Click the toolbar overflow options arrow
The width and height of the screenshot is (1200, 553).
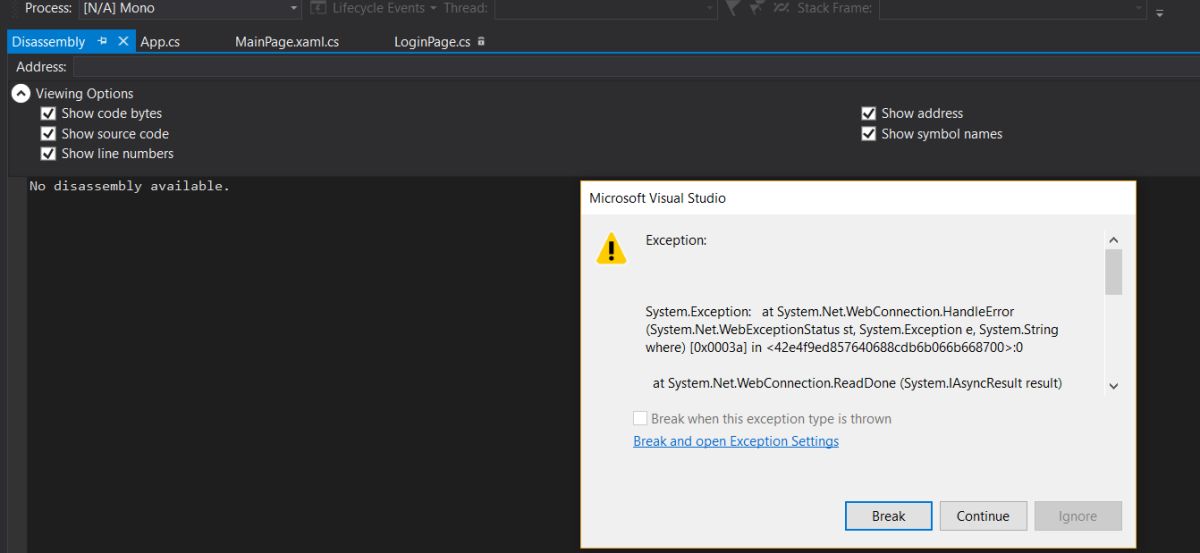pos(1160,12)
